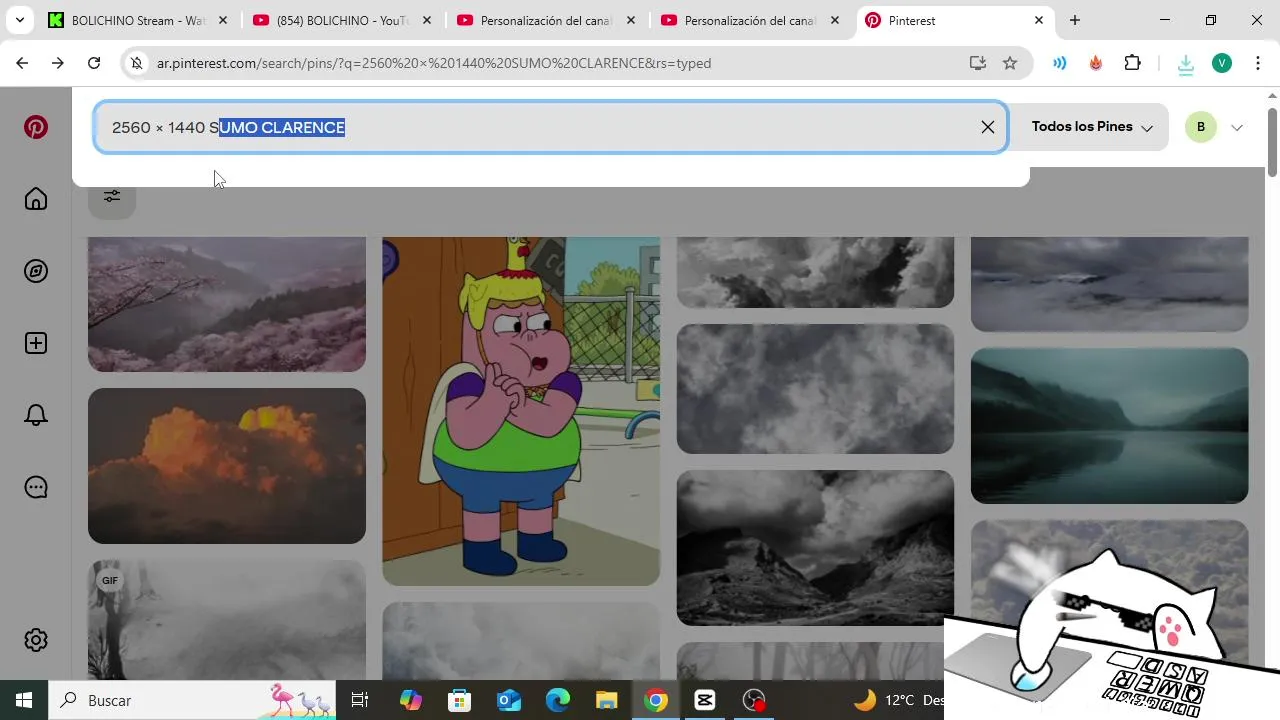Click the Pinterest search input field
The image size is (1280, 720).
coord(551,127)
